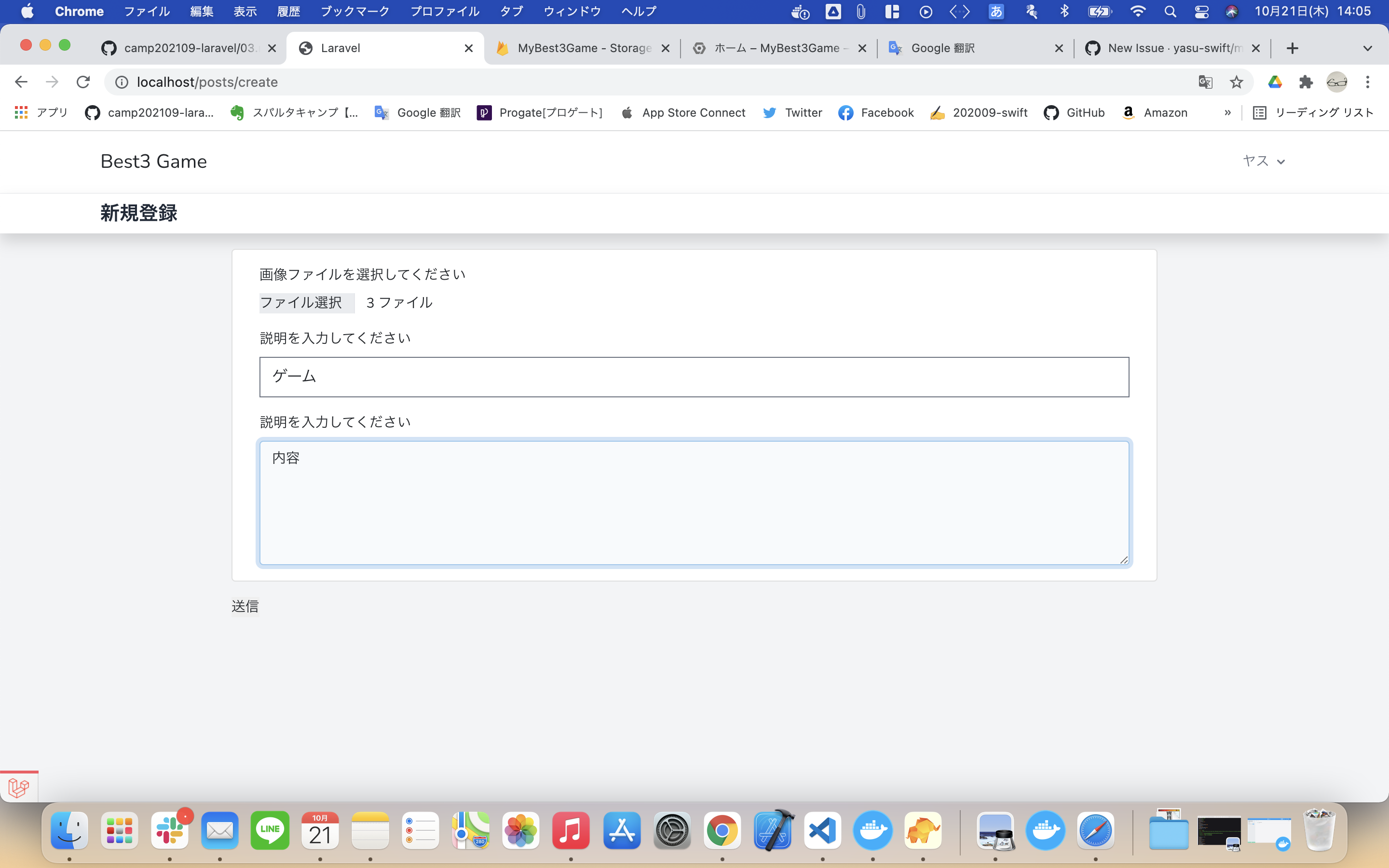Click the Safari icon in Dock

(x=1095, y=830)
